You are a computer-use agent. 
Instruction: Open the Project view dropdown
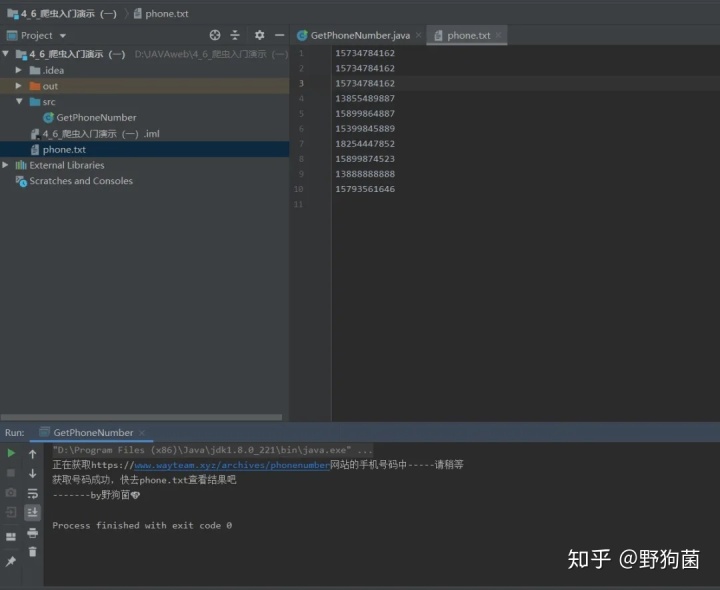[x=62, y=35]
